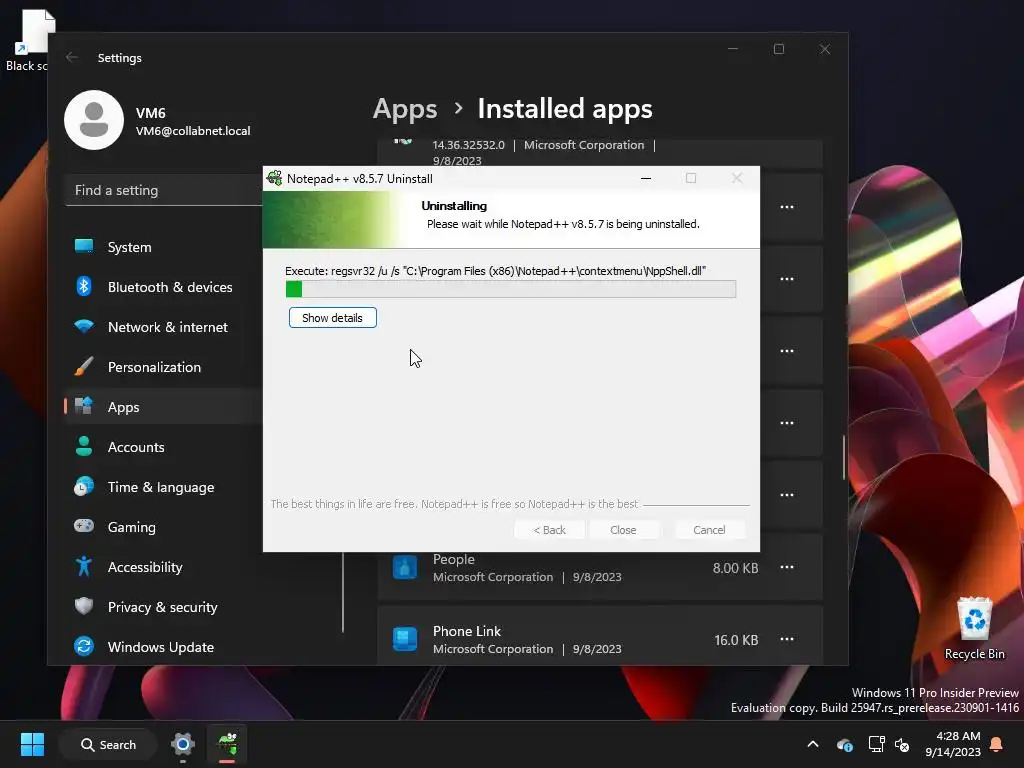Click the Privacy shield icon
The width and height of the screenshot is (1024, 768).
click(84, 606)
